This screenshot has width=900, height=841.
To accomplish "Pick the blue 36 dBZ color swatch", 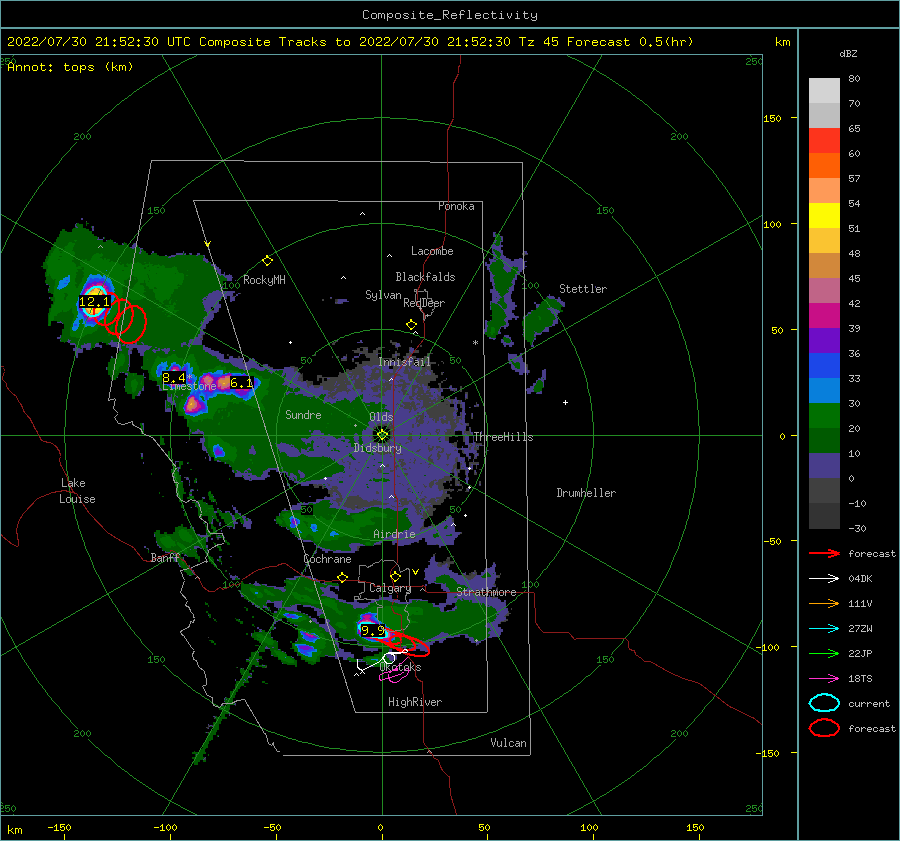I will 824,365.
